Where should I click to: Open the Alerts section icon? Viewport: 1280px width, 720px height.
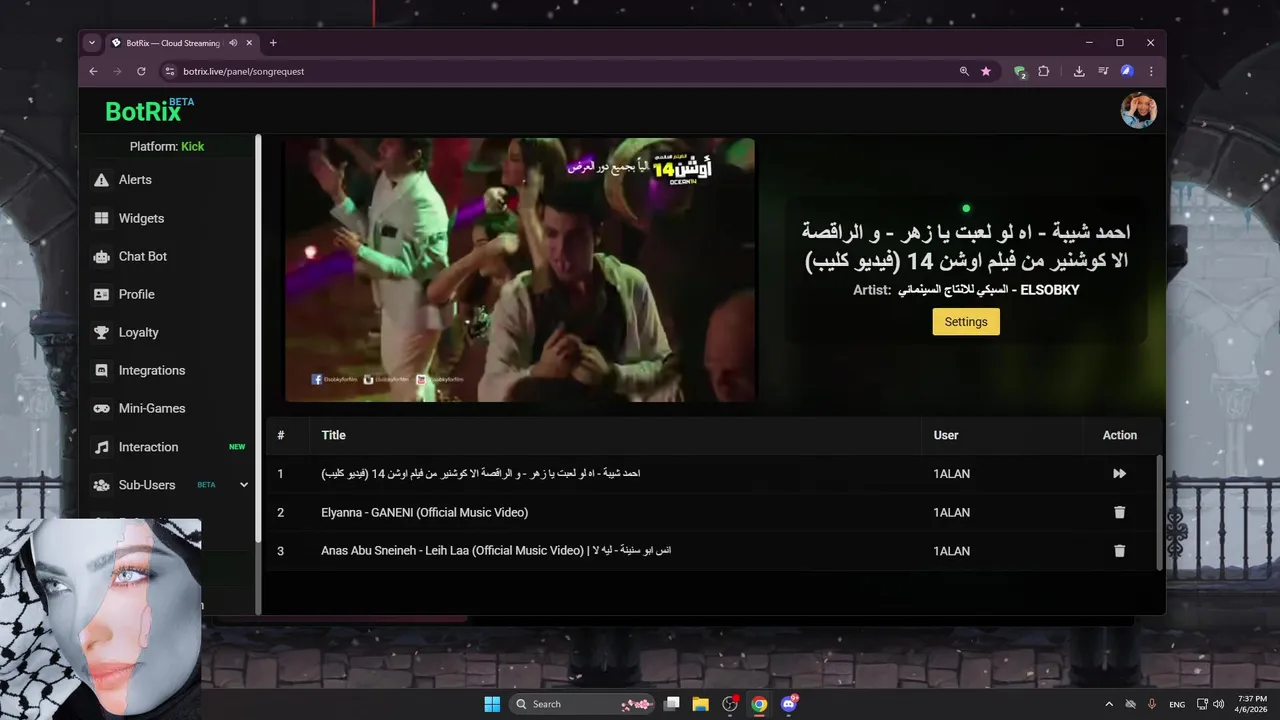[101, 180]
